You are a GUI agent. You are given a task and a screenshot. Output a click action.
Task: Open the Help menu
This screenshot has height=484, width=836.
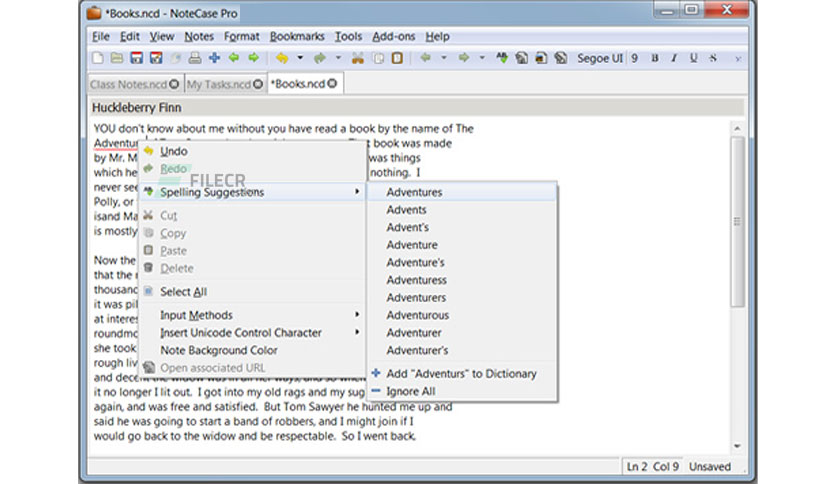click(437, 36)
